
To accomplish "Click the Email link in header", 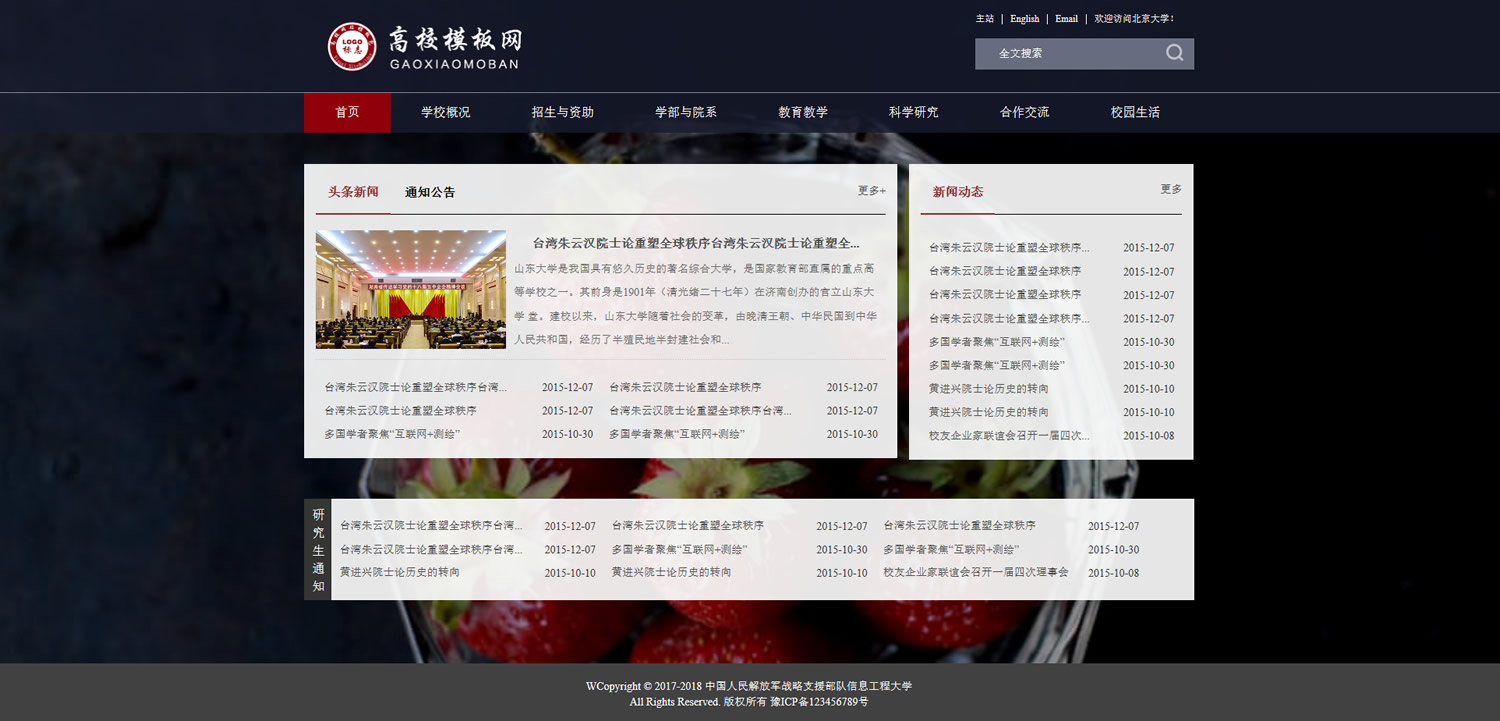I will point(1066,19).
